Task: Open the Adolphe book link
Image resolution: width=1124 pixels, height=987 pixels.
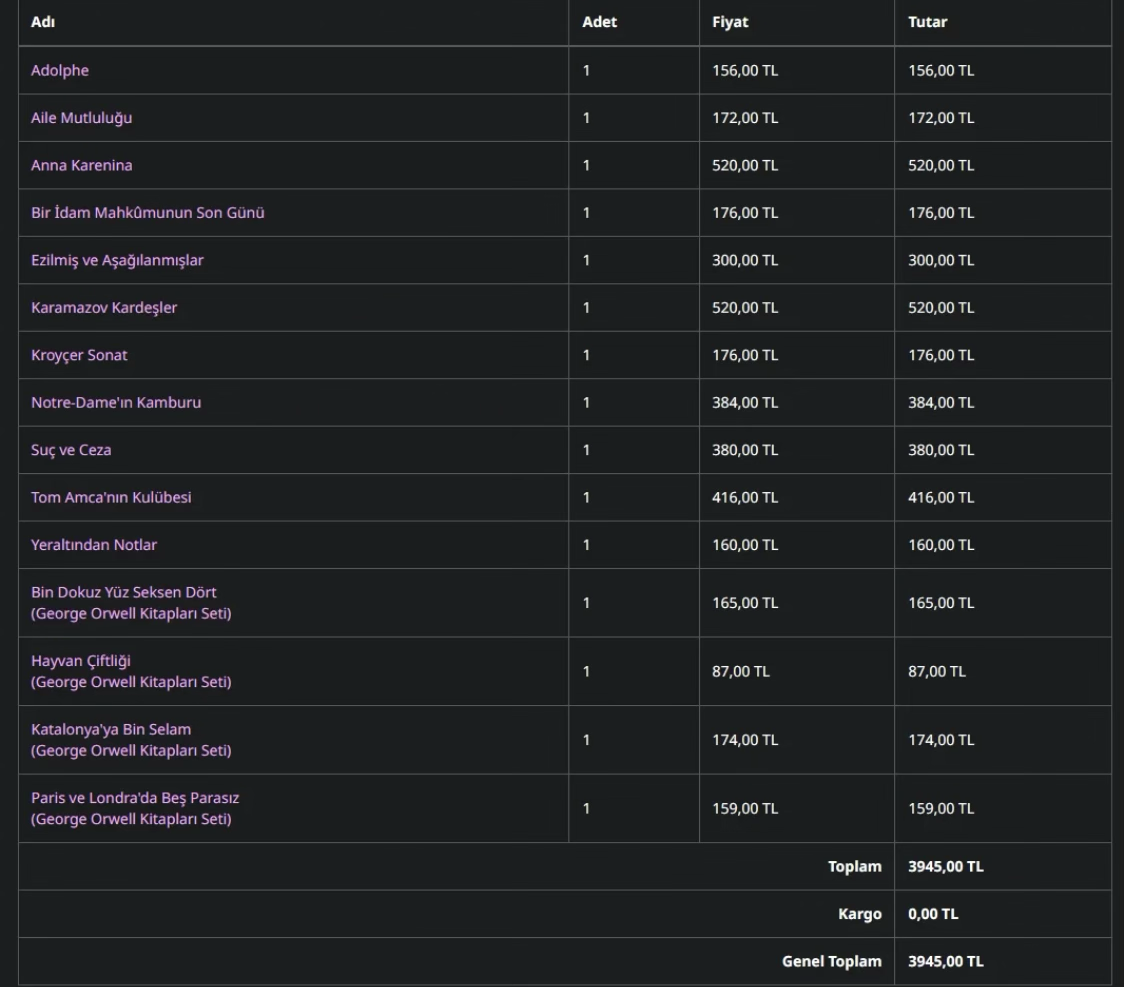Action: [x=59, y=70]
